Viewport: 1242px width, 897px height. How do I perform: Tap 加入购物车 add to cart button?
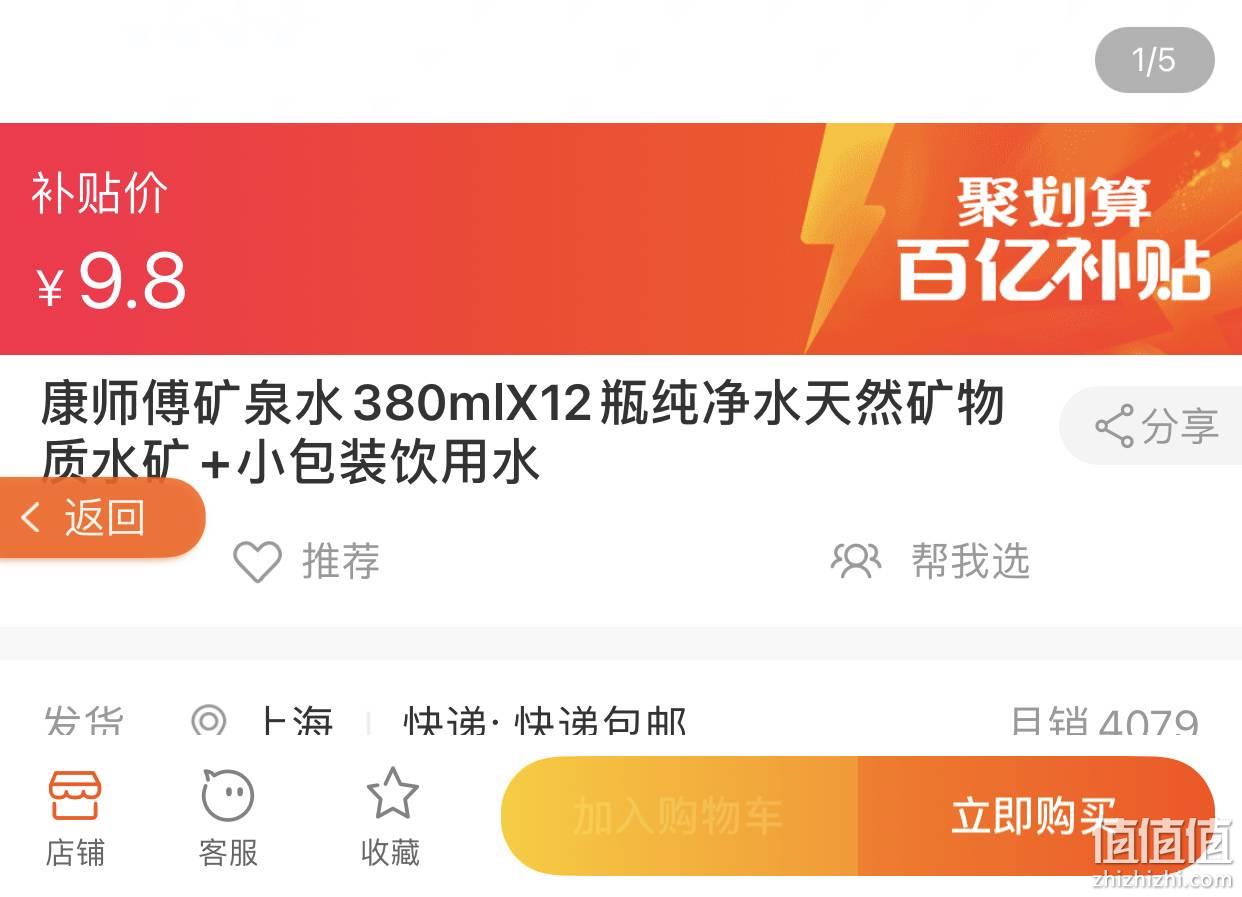click(679, 816)
